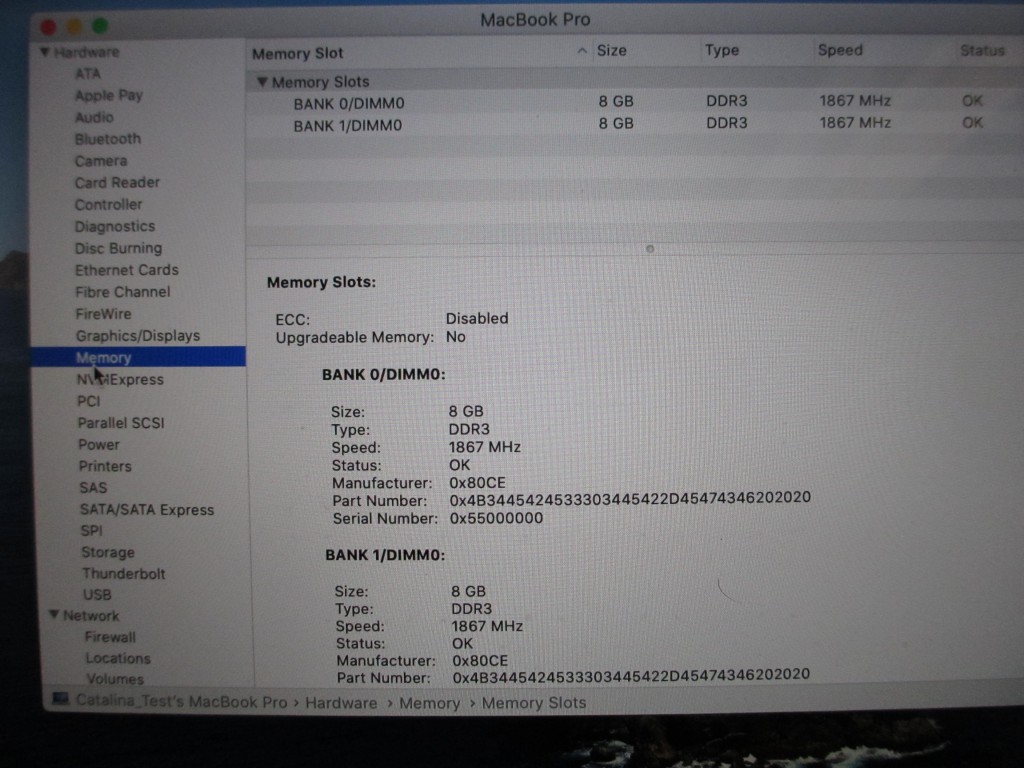Select the highlighted Memory entry
Screen dimensions: 1024x768
[138, 357]
